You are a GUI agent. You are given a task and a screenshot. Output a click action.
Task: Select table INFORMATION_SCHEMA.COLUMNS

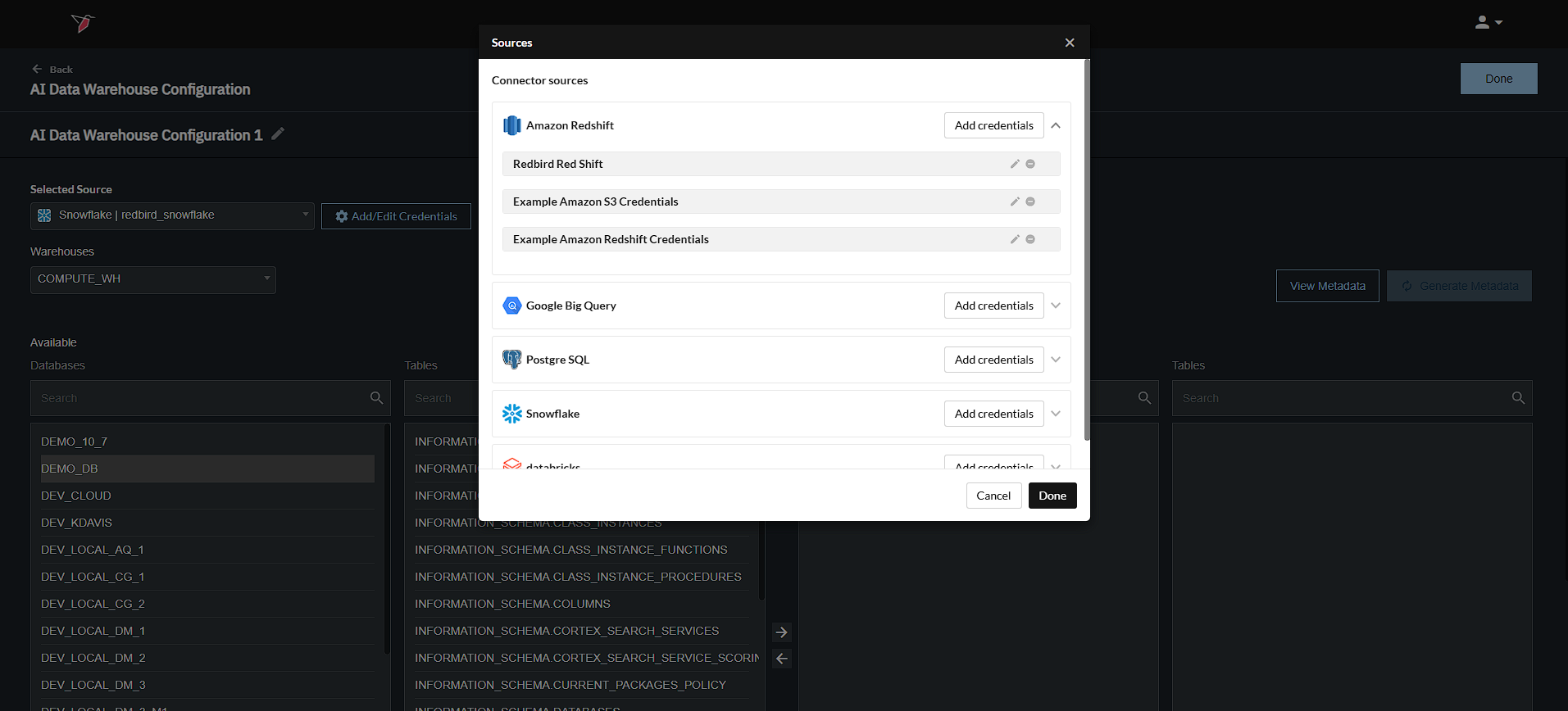pyautogui.click(x=582, y=604)
